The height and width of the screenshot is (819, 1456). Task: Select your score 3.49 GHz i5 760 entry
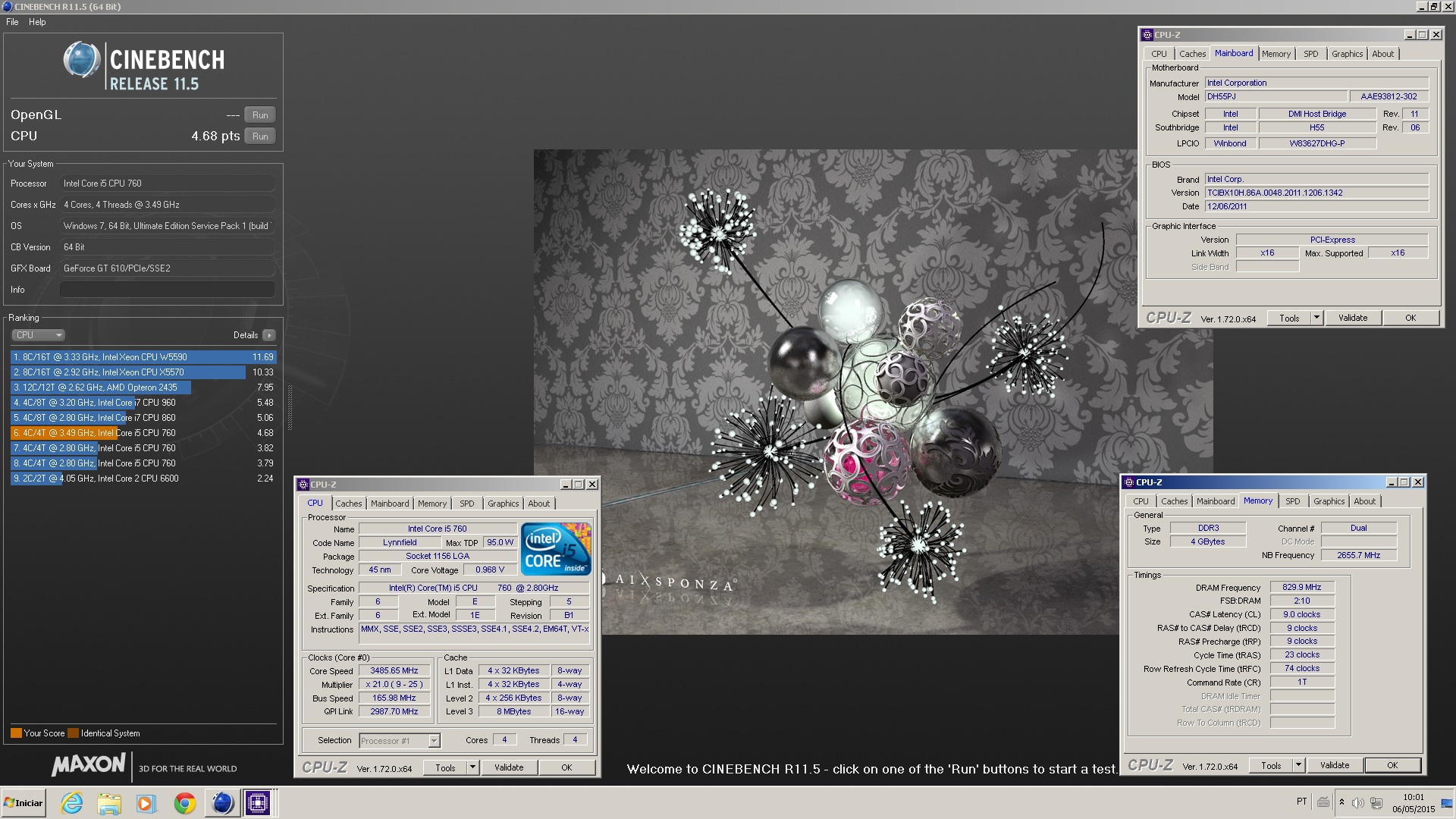click(x=143, y=433)
